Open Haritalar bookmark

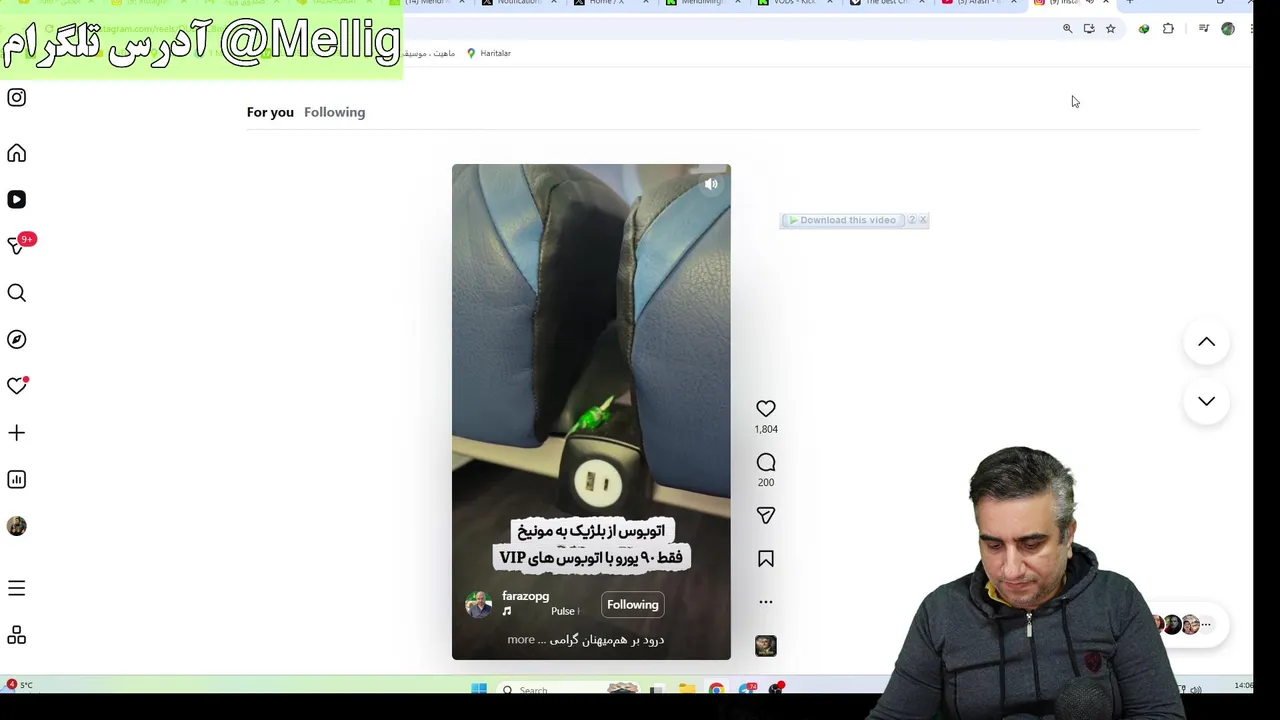coord(489,53)
